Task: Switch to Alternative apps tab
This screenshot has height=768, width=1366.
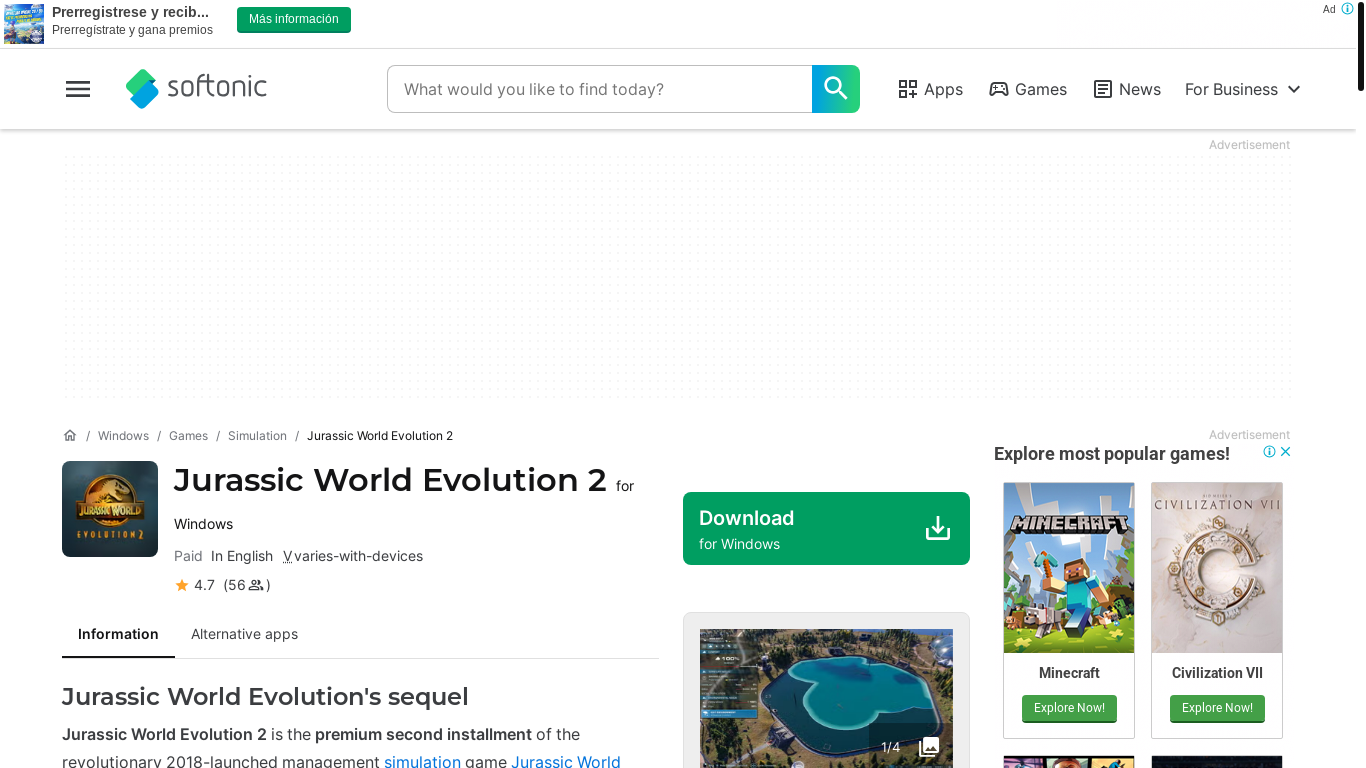Action: click(244, 634)
